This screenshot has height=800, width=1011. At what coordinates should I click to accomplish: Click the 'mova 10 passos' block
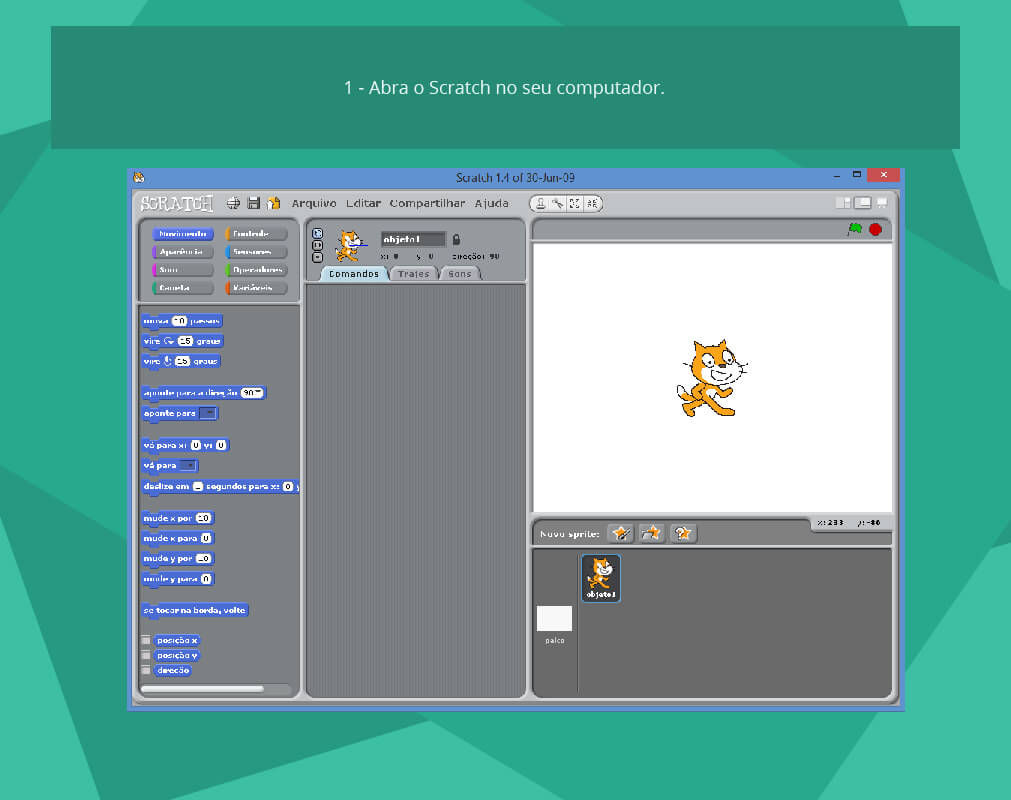[182, 320]
